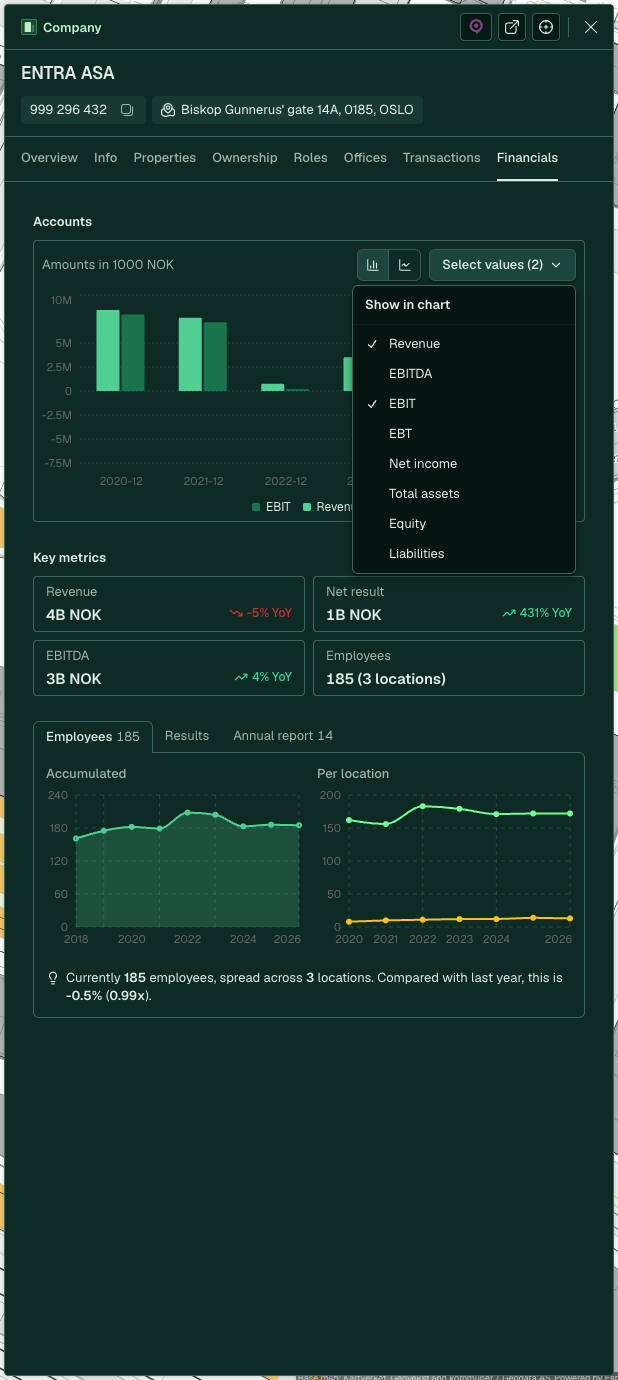Click the crosshair target icon
This screenshot has width=618, height=1380.
pyautogui.click(x=546, y=27)
